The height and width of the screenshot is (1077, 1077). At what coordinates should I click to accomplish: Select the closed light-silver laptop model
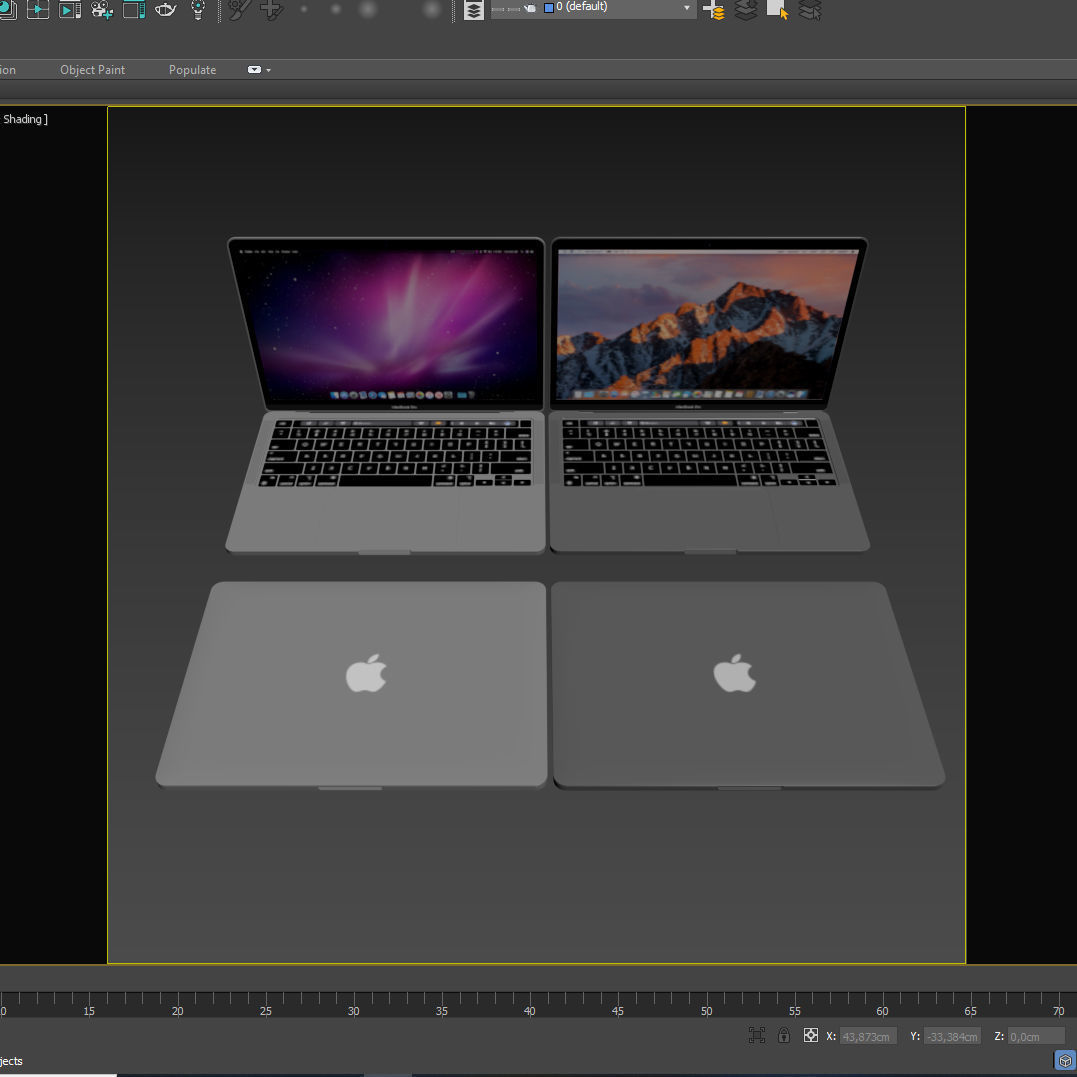(352, 685)
